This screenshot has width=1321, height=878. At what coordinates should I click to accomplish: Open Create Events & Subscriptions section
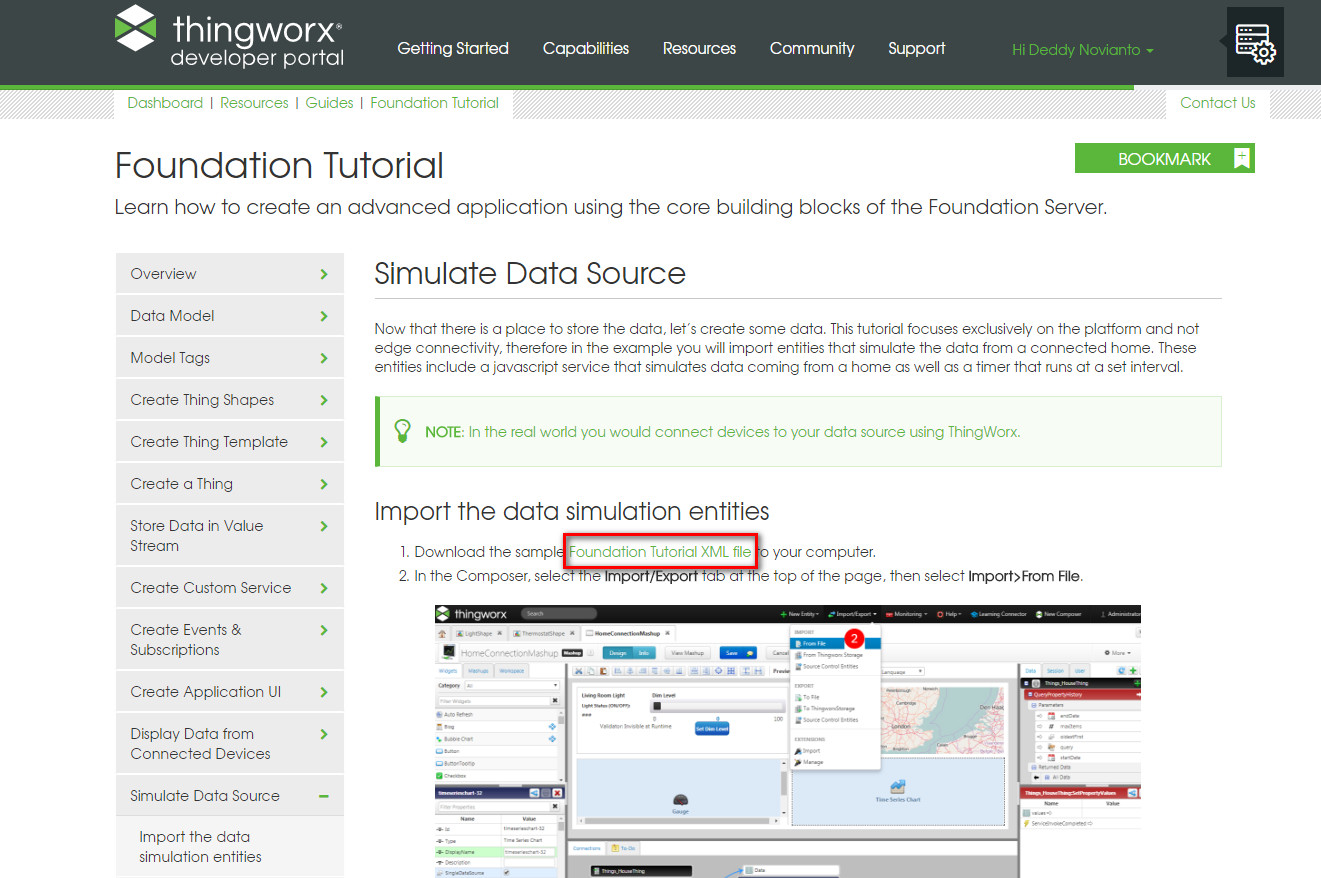click(x=230, y=640)
